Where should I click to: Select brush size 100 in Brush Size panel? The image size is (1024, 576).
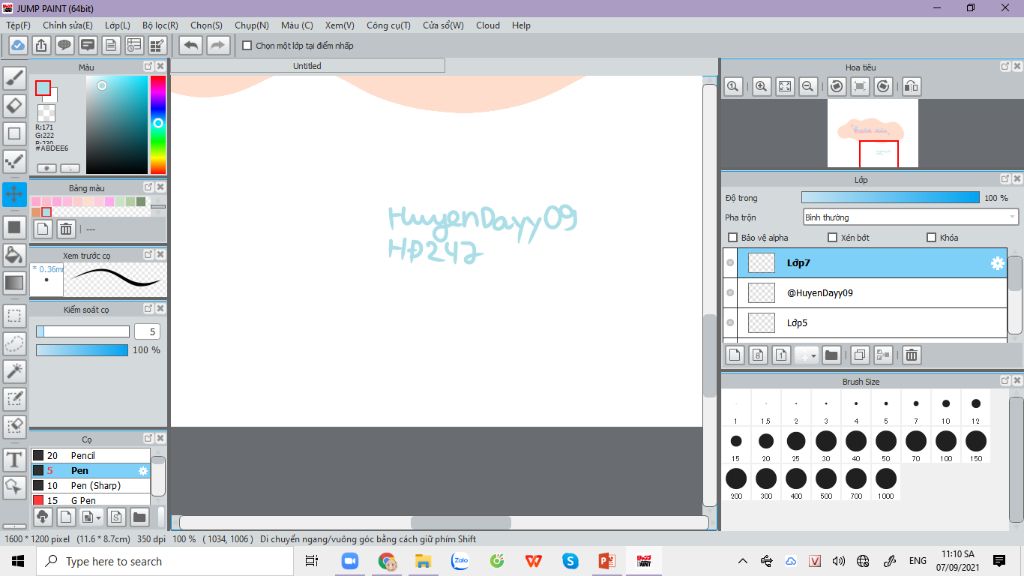[x=946, y=446]
